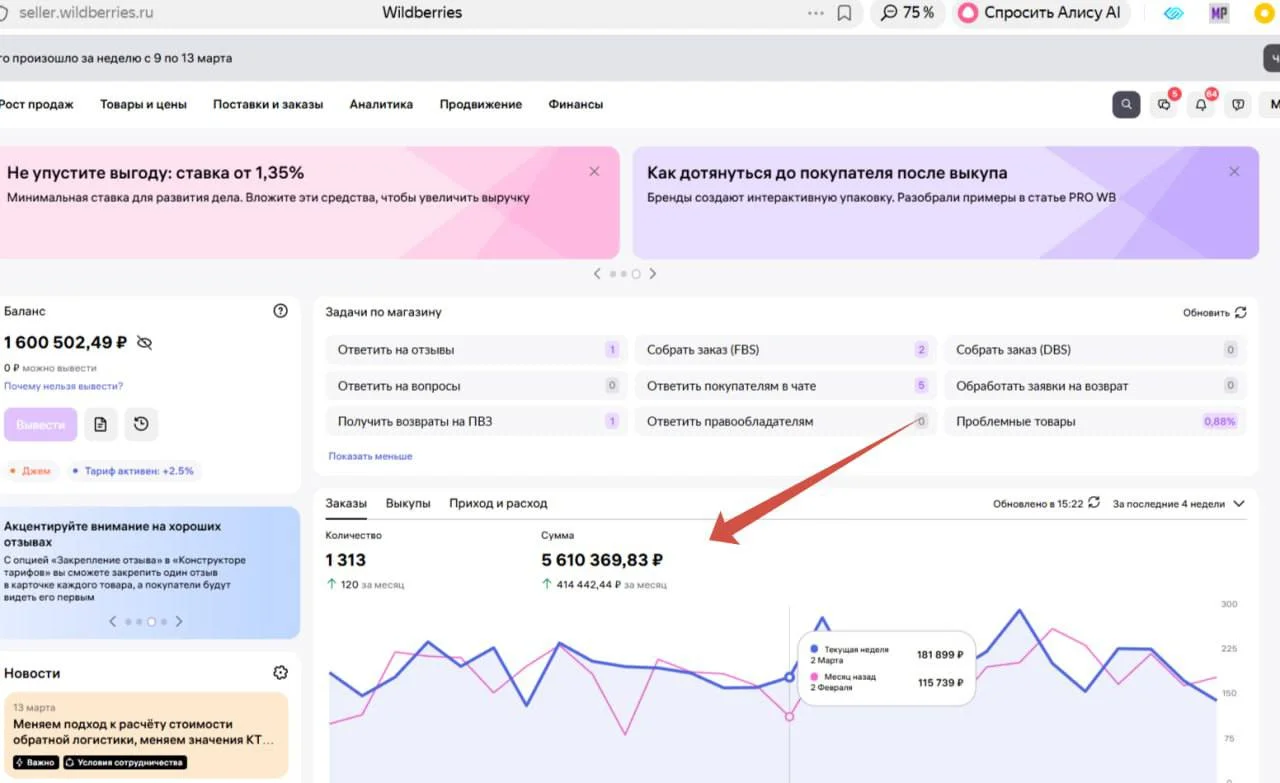Click 'Спросить Алису AI' button
Viewport: 1280px width, 783px height.
pyautogui.click(x=1041, y=13)
